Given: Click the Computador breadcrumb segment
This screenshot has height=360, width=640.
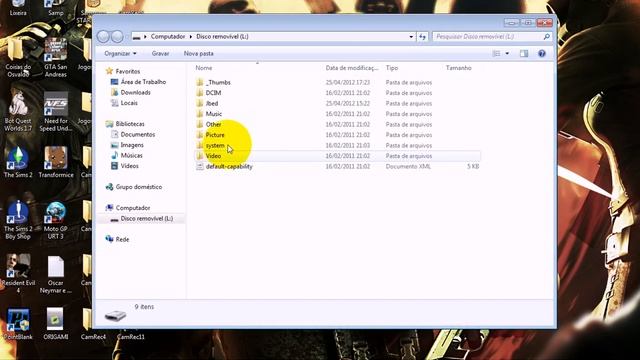Looking at the screenshot, I should pyautogui.click(x=168, y=37).
